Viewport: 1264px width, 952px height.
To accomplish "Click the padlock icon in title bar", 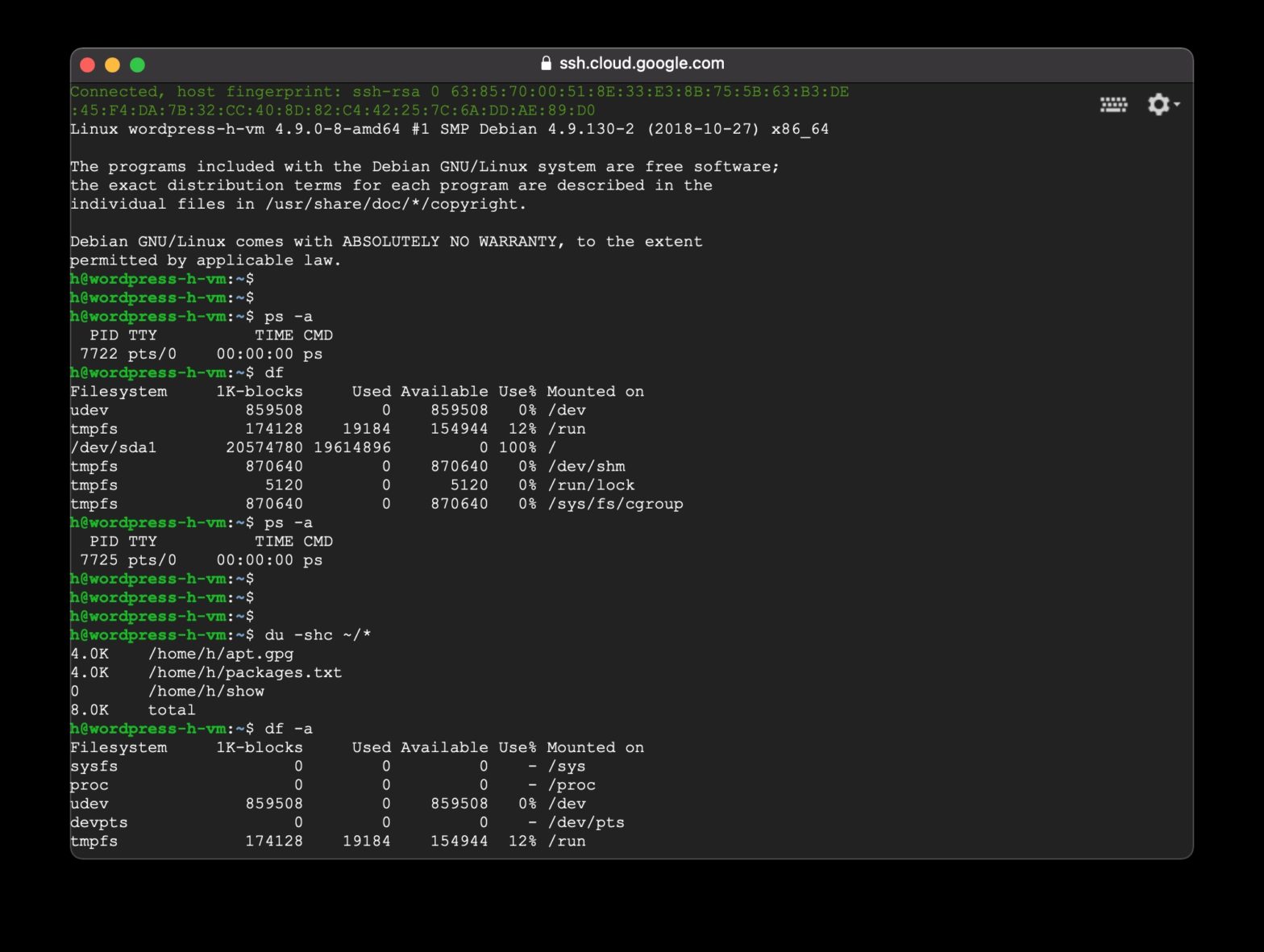I will 546,64.
